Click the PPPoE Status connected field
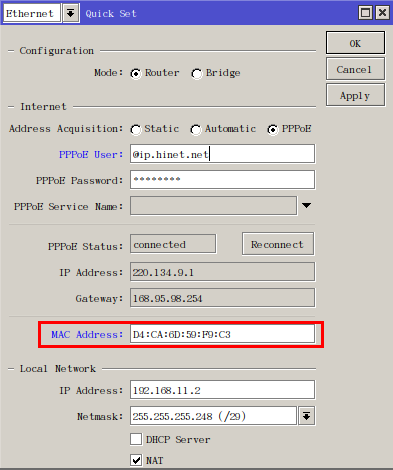The height and width of the screenshot is (470, 393). point(173,244)
